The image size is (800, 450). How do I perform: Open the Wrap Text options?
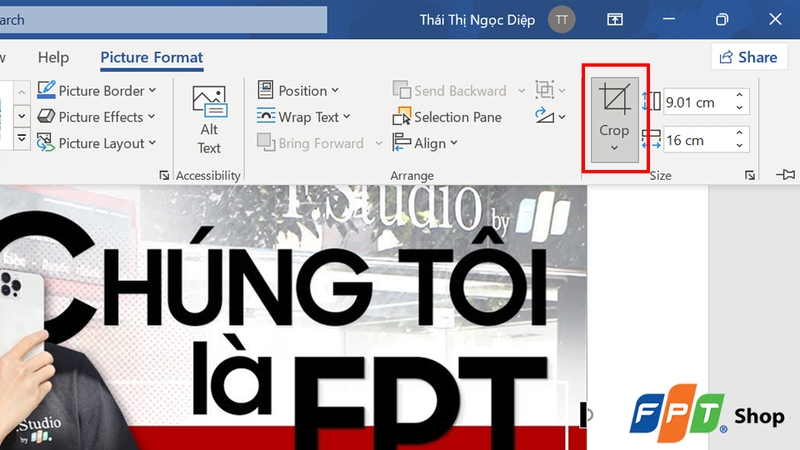[304, 117]
